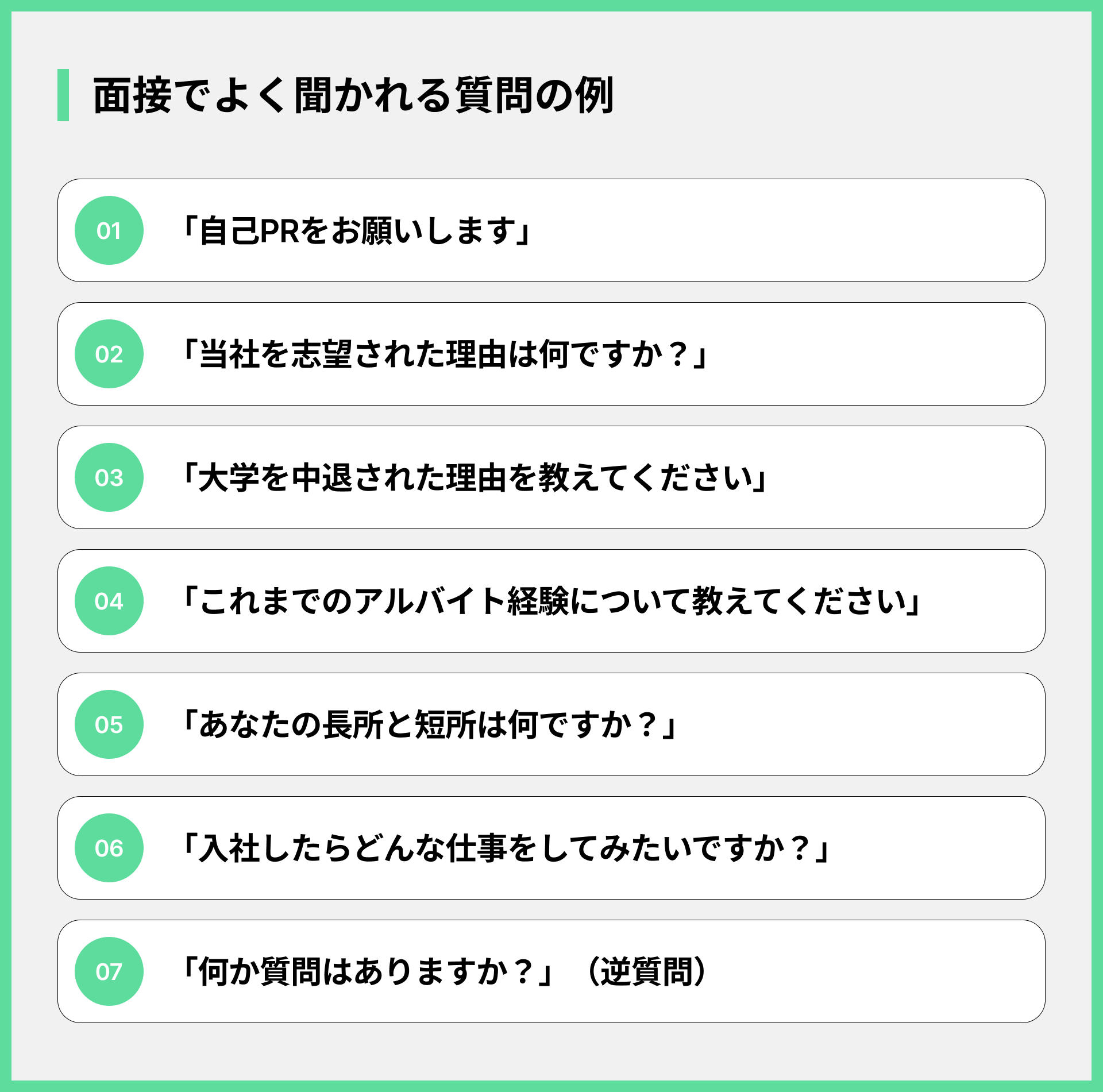Select the 何か質問はありますか question text

368,972
